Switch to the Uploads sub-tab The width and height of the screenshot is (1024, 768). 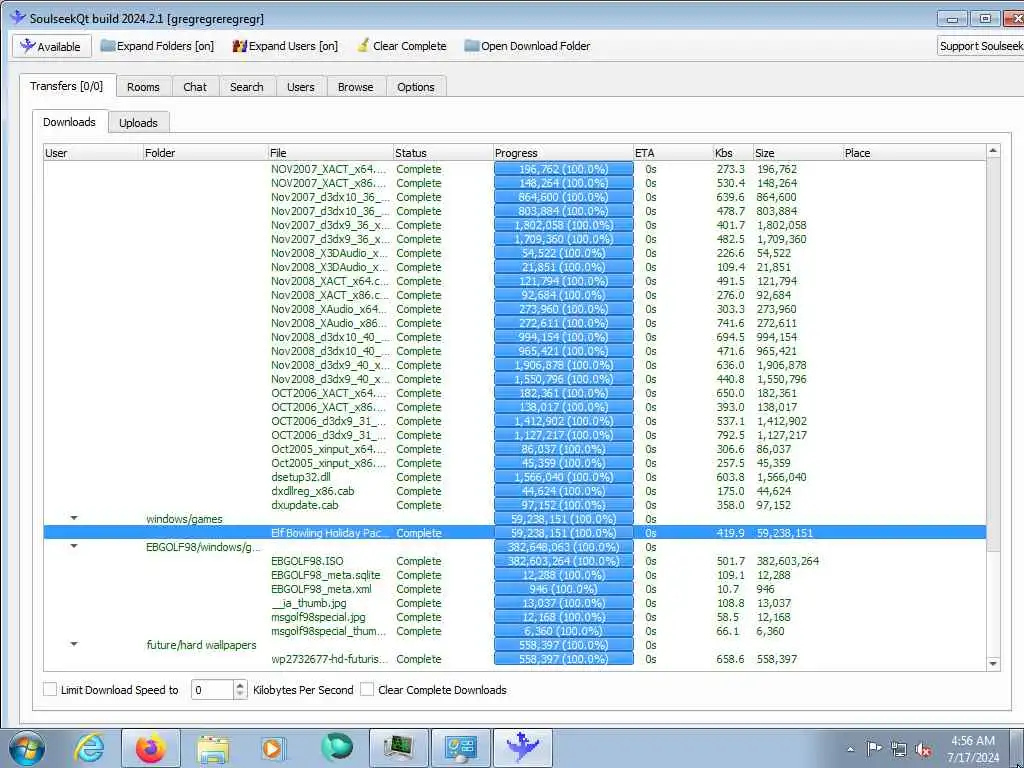tap(138, 123)
